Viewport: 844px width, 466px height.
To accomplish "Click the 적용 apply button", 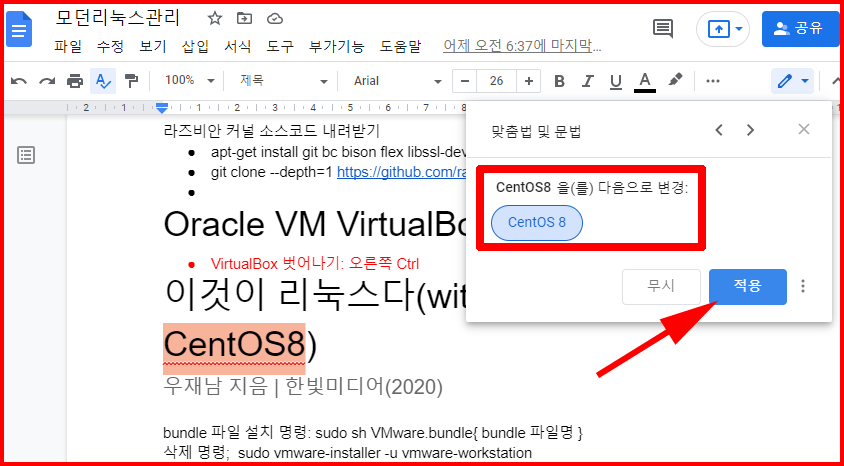I will (x=748, y=287).
